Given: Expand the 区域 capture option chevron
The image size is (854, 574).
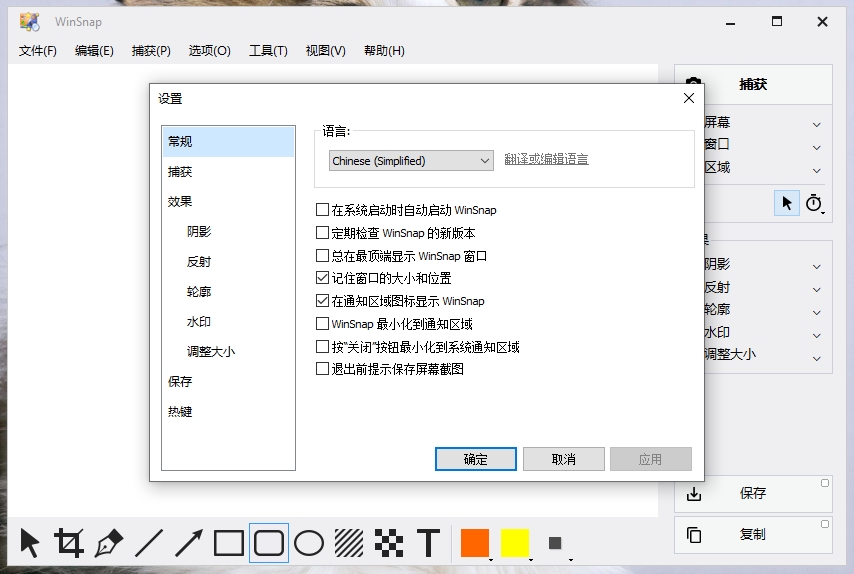Looking at the screenshot, I should click(816, 170).
